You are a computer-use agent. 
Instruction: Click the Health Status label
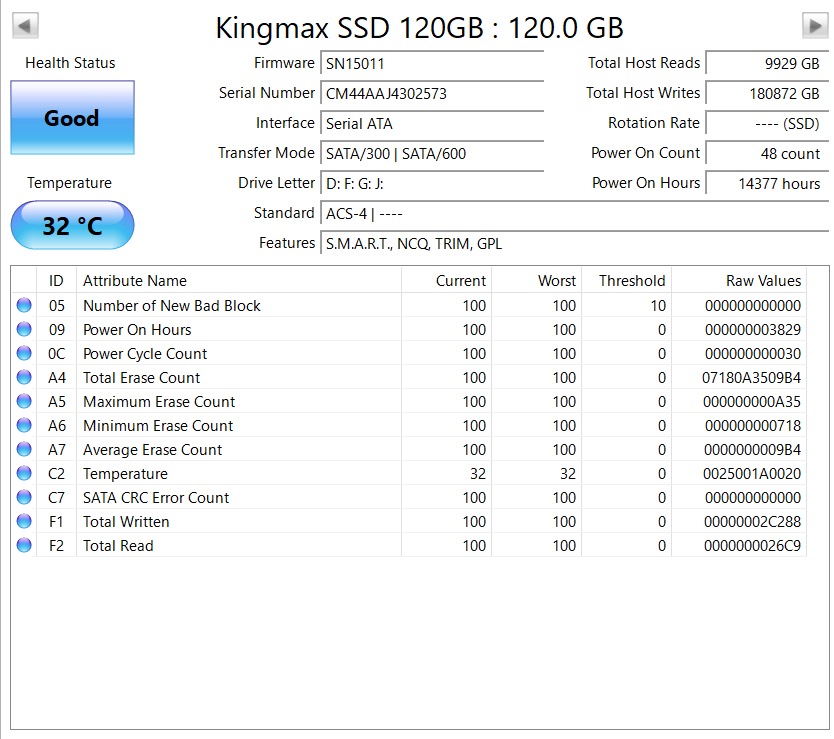click(70, 62)
